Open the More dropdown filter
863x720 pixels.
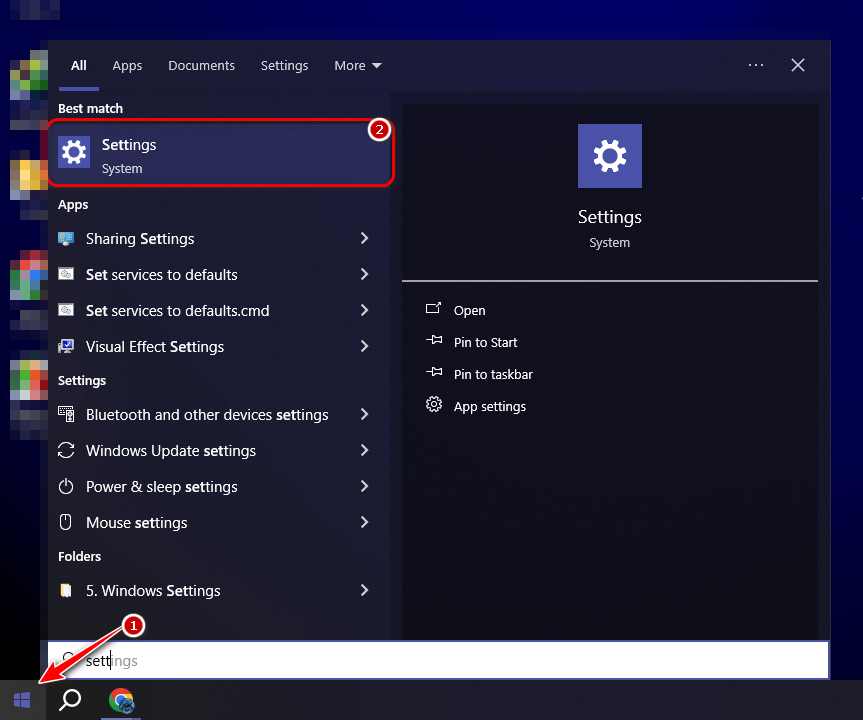coord(358,66)
